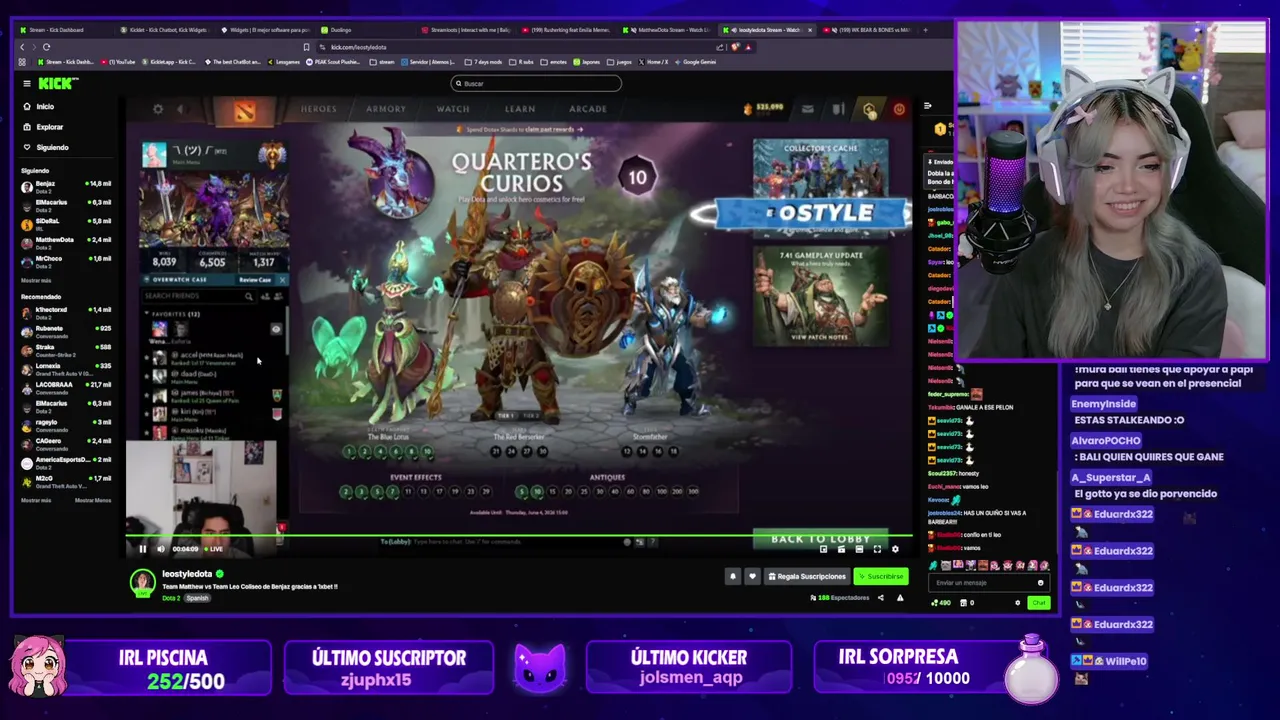1280x720 pixels.
Task: Open Explorar in Kick sidebar
Action: pyautogui.click(x=42, y=127)
